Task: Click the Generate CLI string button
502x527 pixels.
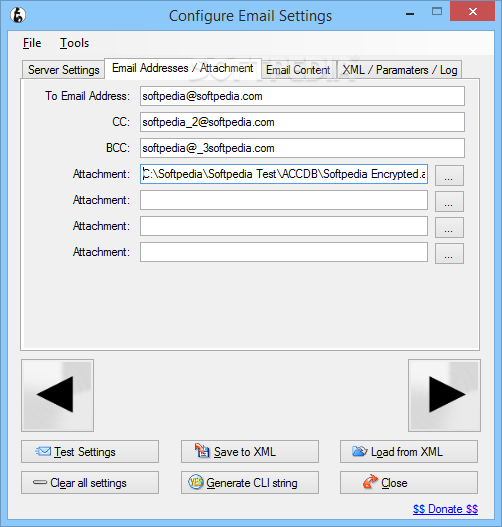Action: [x=250, y=483]
